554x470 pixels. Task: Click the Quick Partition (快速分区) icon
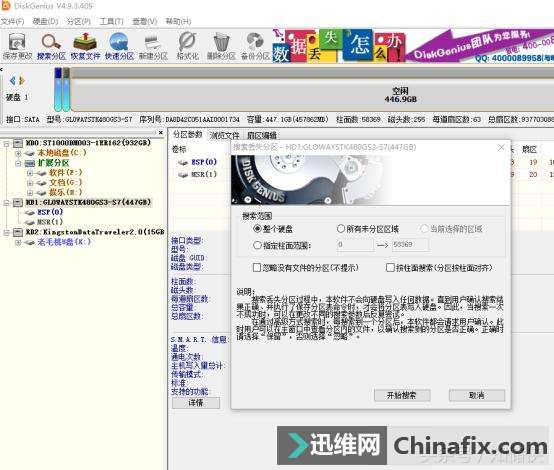click(x=119, y=46)
